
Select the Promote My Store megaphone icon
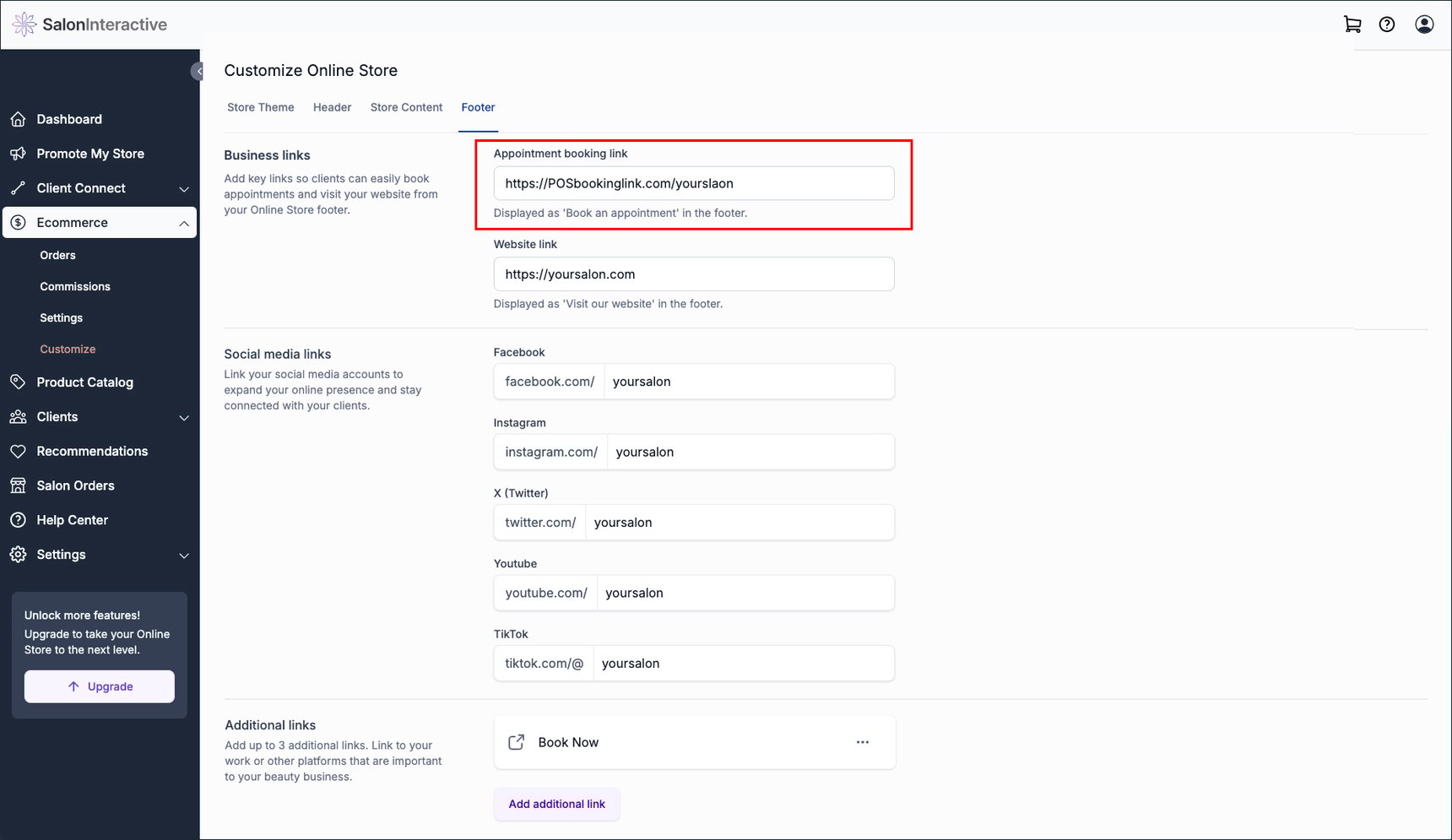point(19,153)
